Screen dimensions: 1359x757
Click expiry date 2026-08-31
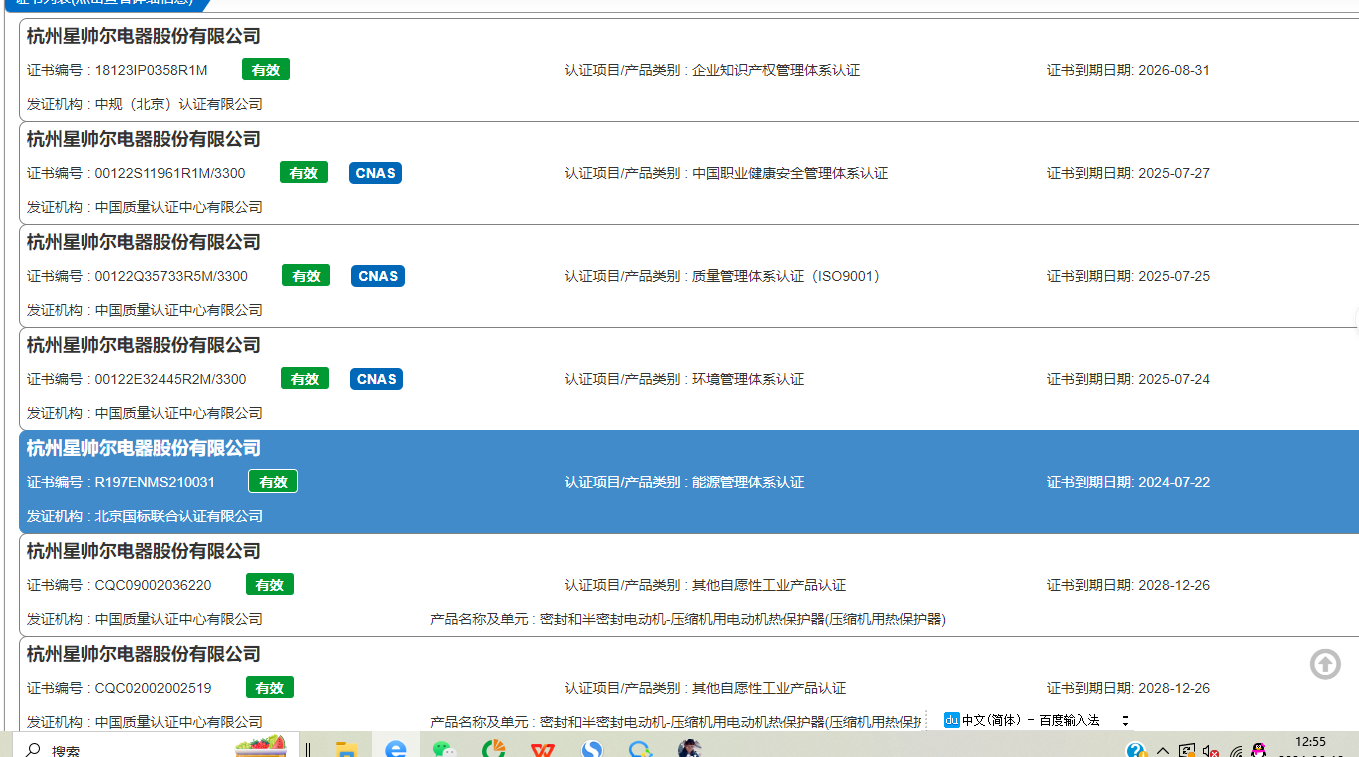click(x=1174, y=70)
